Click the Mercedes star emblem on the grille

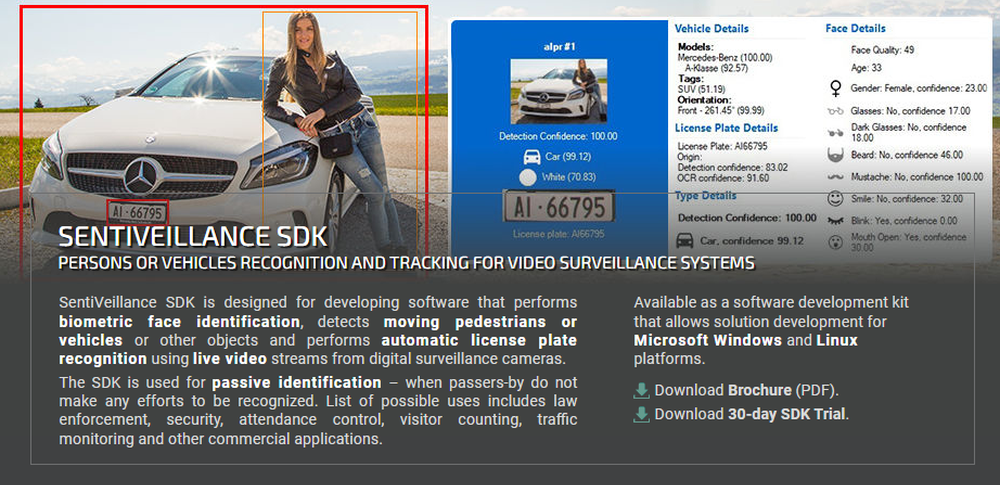[x=142, y=177]
